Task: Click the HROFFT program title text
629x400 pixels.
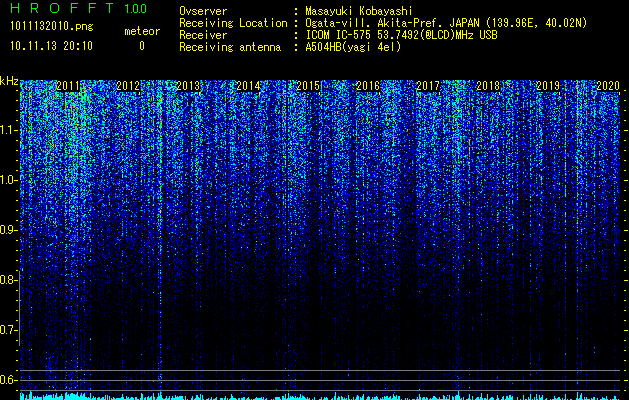Action: click(x=61, y=8)
